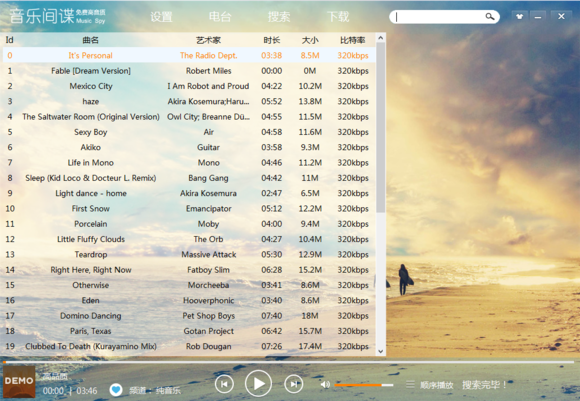
Task: Select the 纯音乐 channel label
Action: click(168, 390)
